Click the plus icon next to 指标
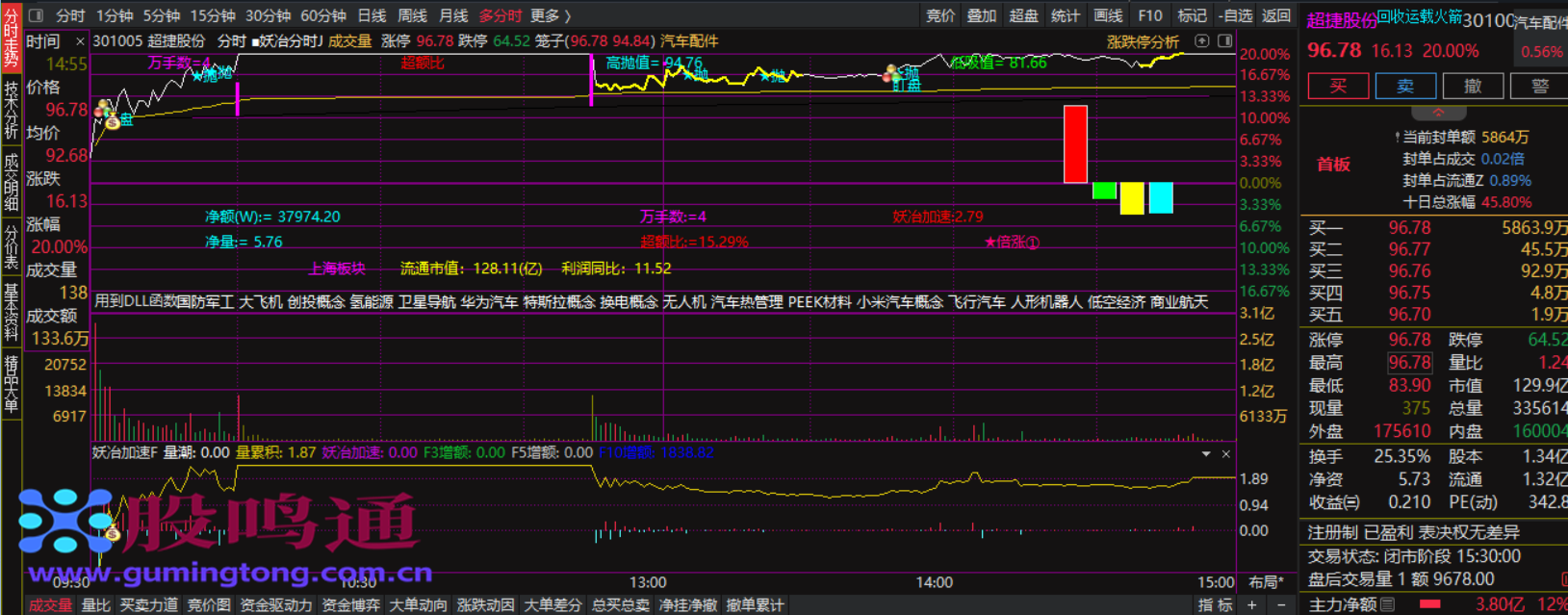 (x=1252, y=604)
